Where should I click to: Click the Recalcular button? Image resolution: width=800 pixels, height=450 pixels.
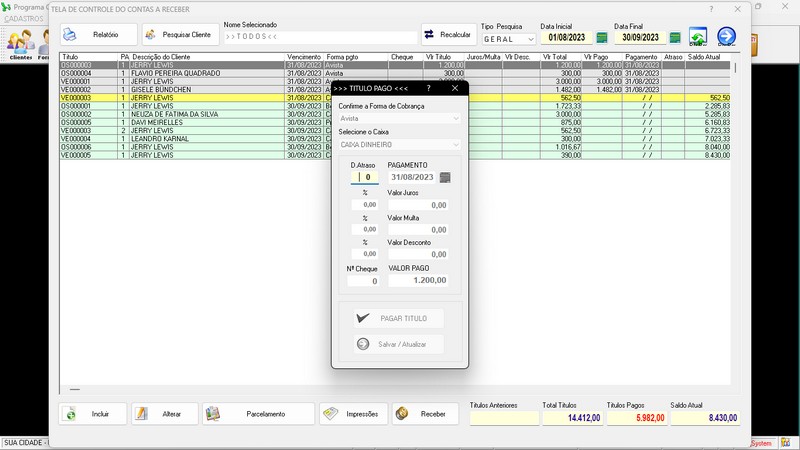point(448,35)
